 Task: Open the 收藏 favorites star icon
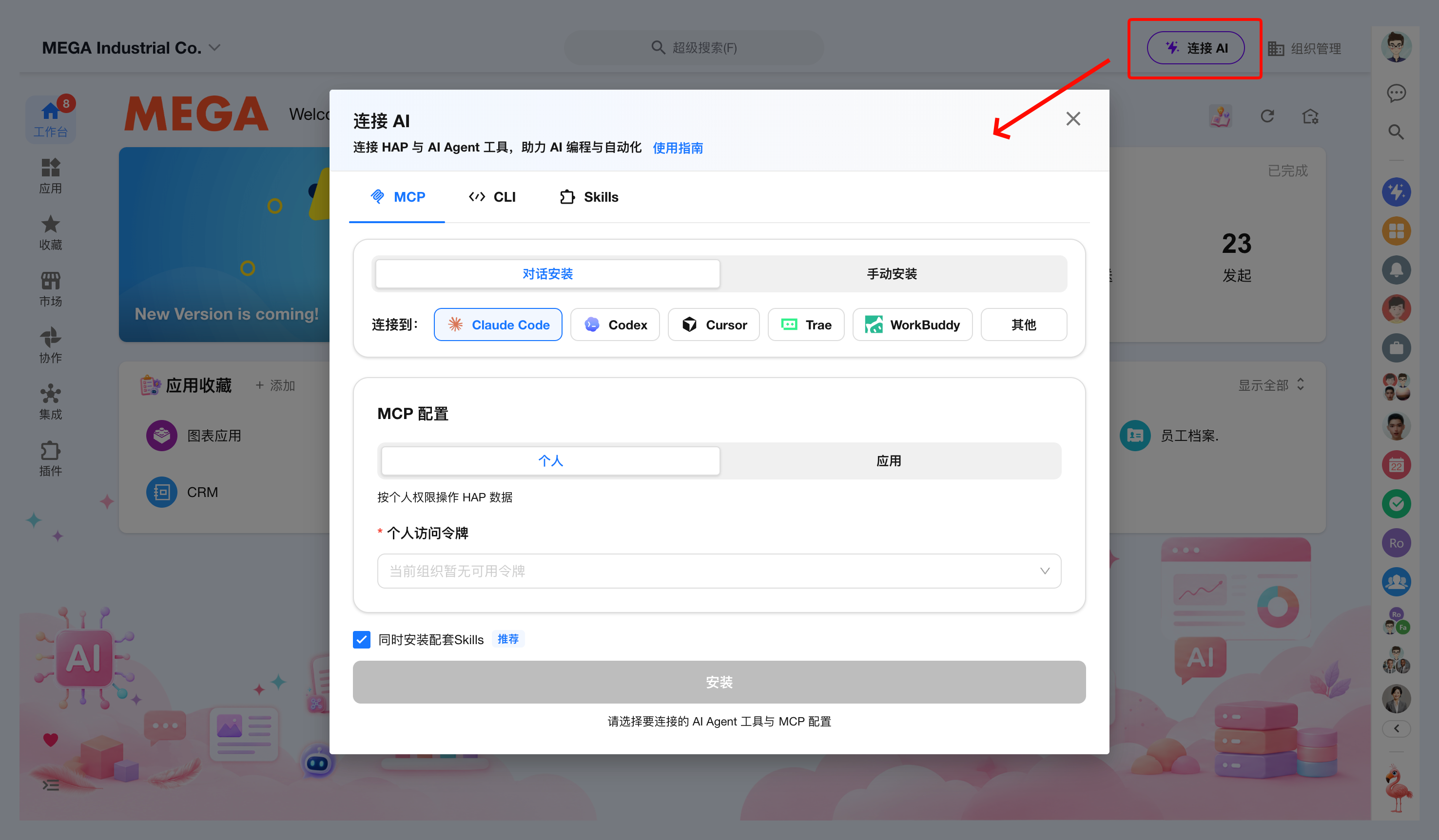(x=50, y=232)
